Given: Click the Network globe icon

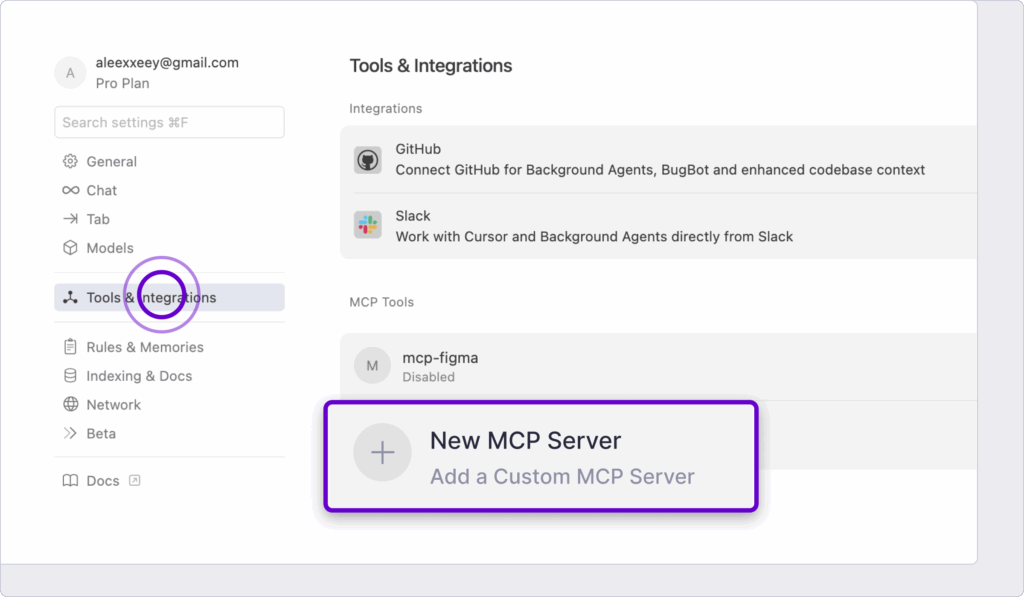Looking at the screenshot, I should (70, 404).
